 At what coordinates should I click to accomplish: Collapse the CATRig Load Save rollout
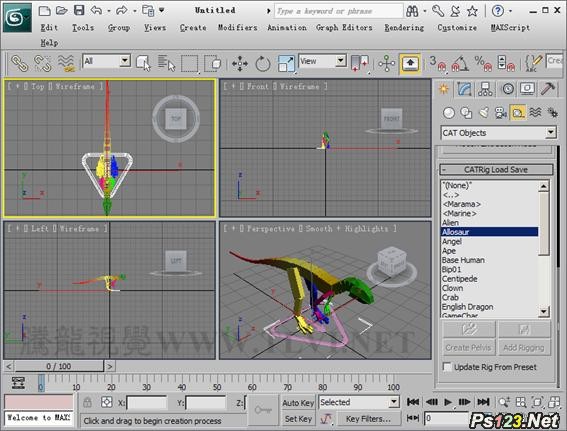coord(496,170)
